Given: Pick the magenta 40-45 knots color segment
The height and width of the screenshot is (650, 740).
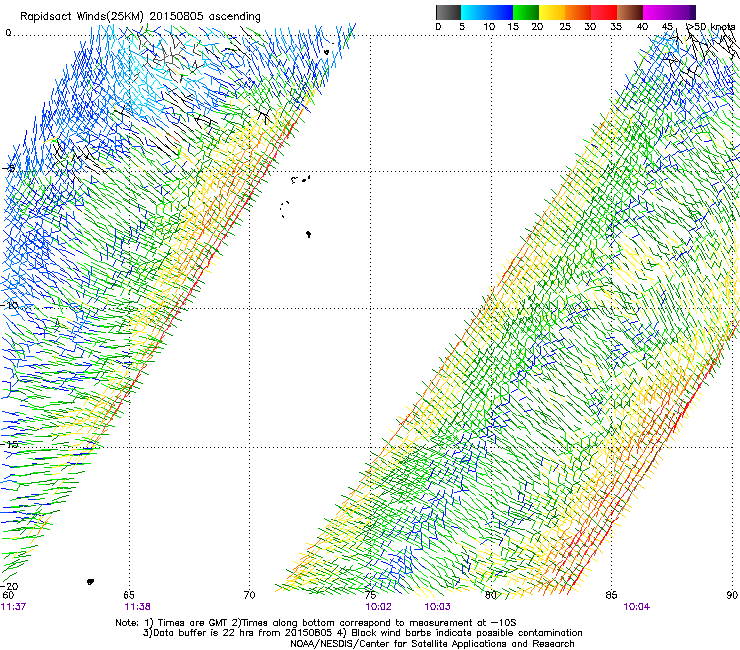Looking at the screenshot, I should pos(656,12).
